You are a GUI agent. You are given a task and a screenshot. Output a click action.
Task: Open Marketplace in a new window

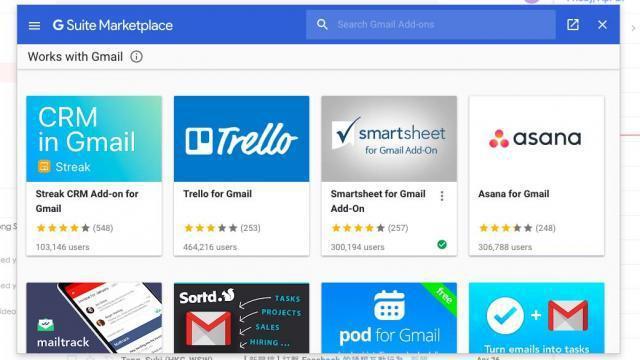[573, 24]
